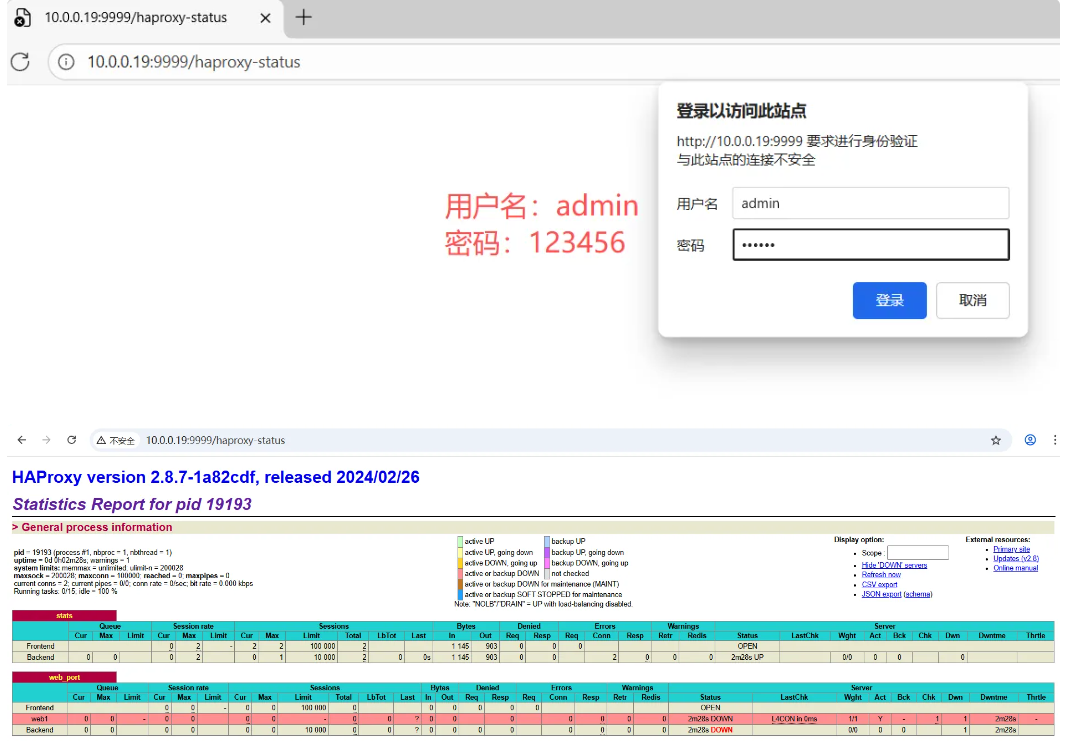This screenshot has width=1068, height=741.
Task: Open the Online manual link
Action: (x=1015, y=568)
